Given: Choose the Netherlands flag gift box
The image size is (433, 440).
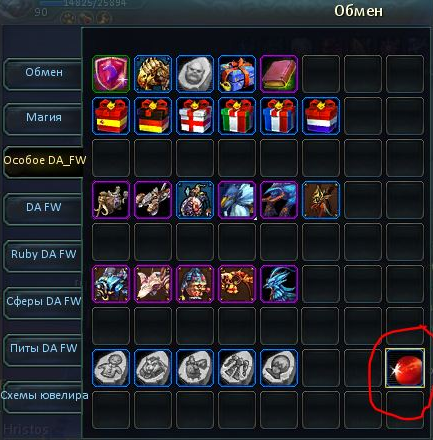Looking at the screenshot, I should tap(321, 116).
